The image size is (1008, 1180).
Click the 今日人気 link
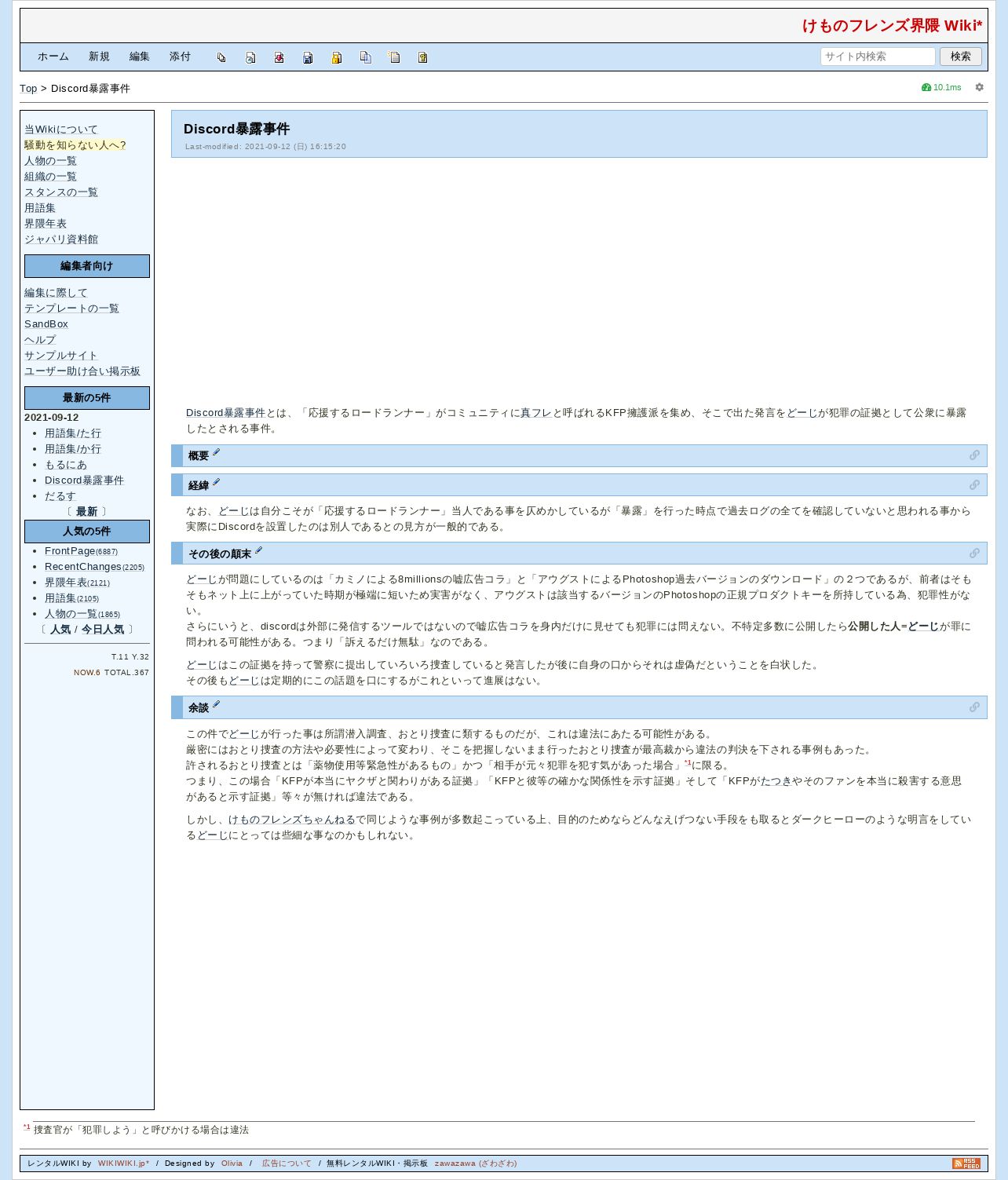(x=103, y=630)
